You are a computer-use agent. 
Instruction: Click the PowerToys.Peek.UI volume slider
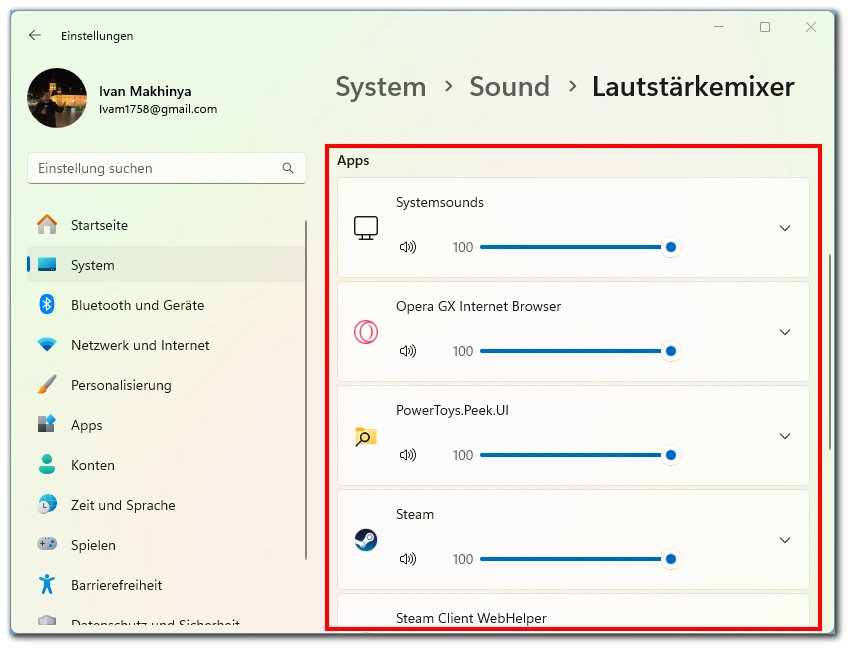tap(579, 455)
